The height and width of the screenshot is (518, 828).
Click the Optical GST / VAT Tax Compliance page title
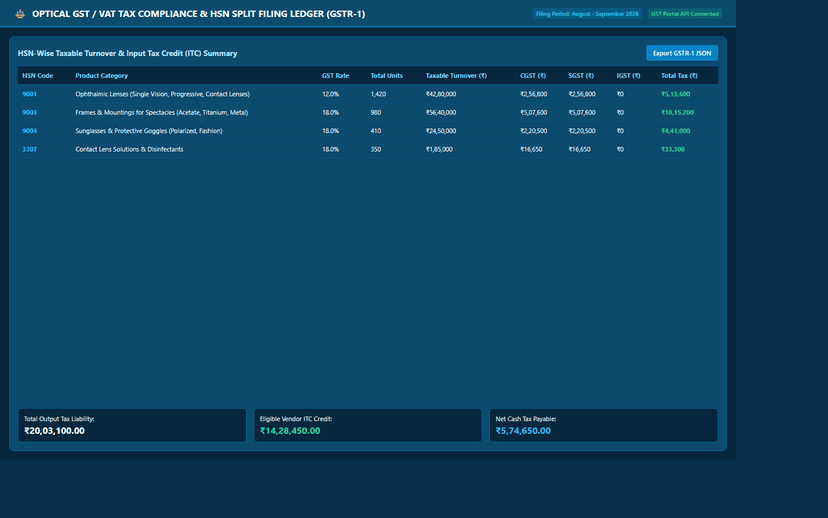[199, 14]
